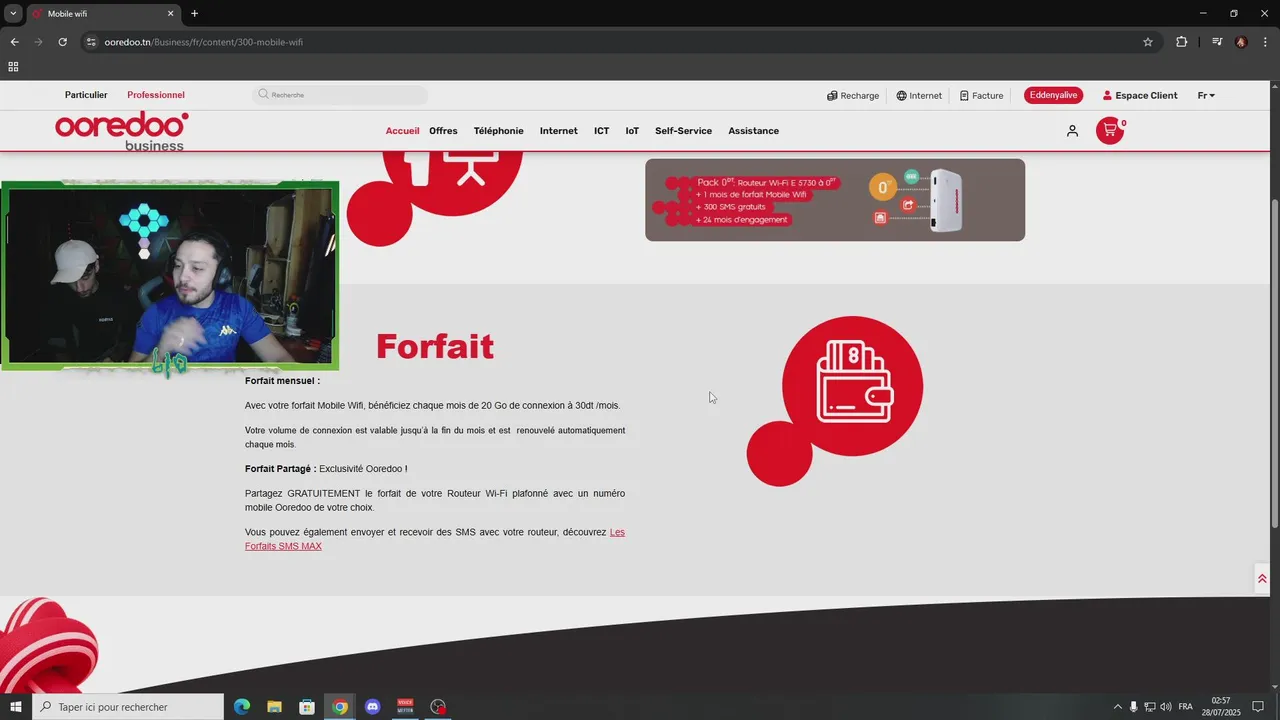Image resolution: width=1280 pixels, height=720 pixels.
Task: Click the page vertical scrollbar
Action: 1274,364
